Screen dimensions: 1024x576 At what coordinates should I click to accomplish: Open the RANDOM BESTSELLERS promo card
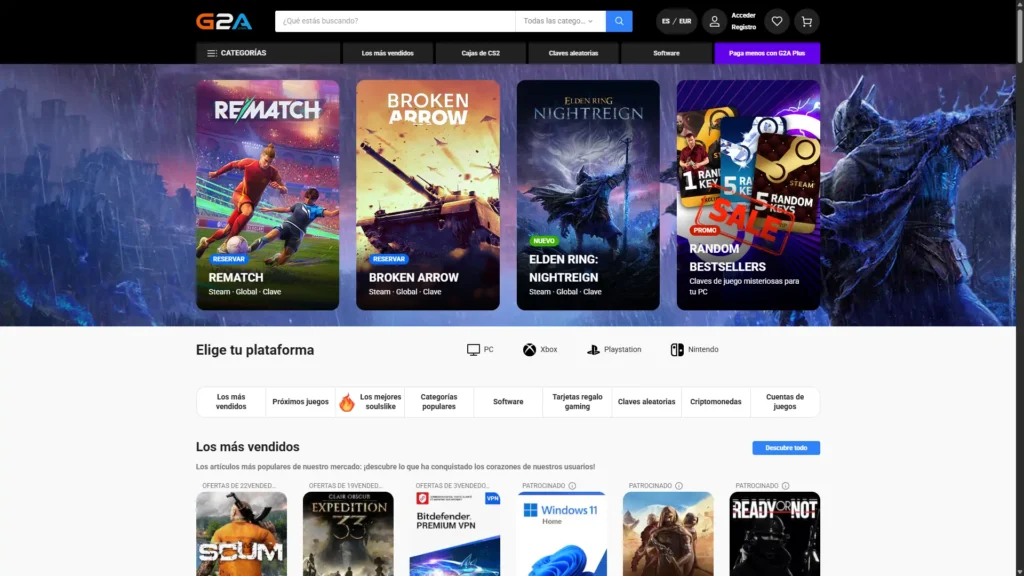pyautogui.click(x=748, y=195)
